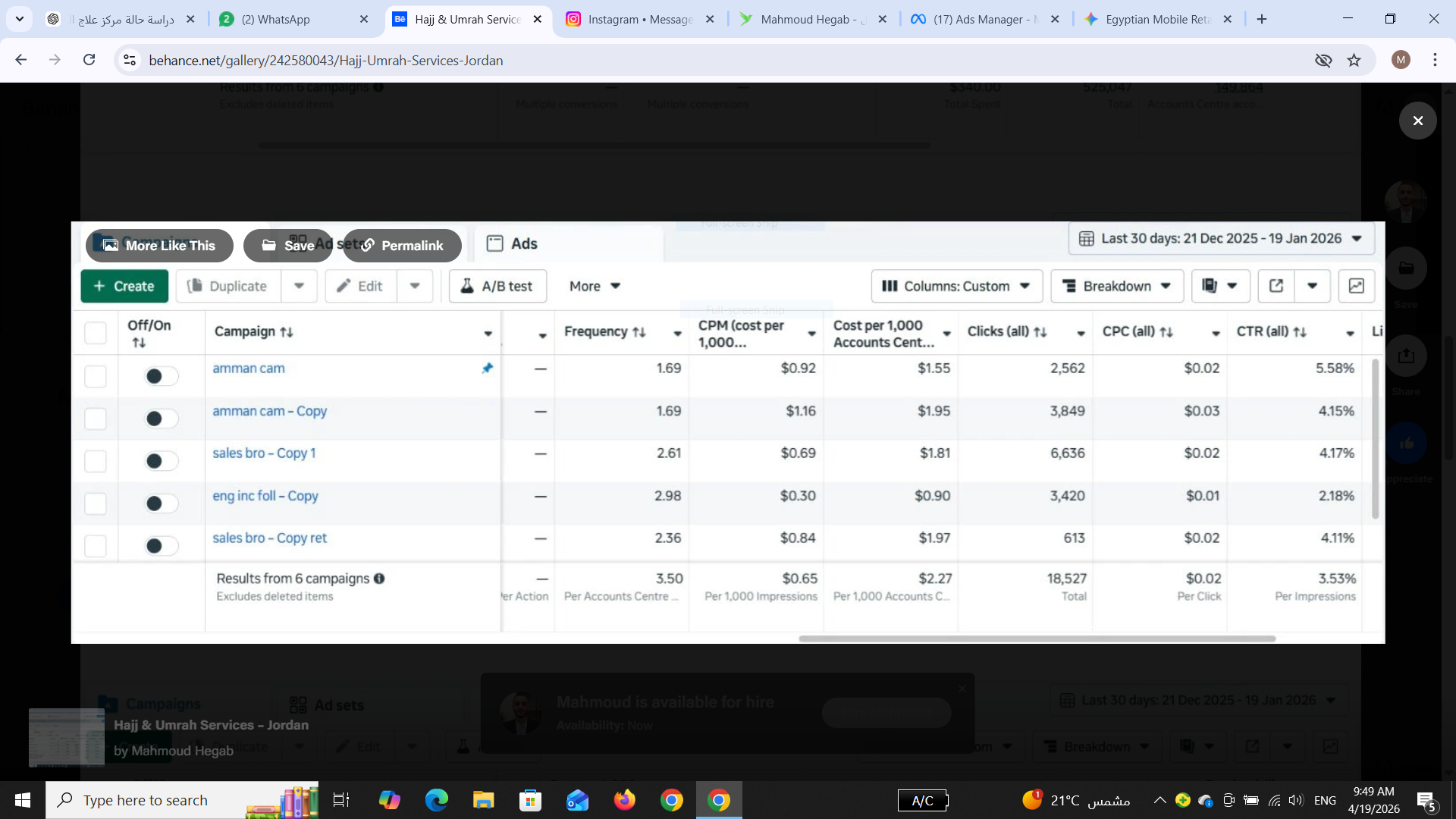Bookmark page with star icon

pyautogui.click(x=1354, y=60)
